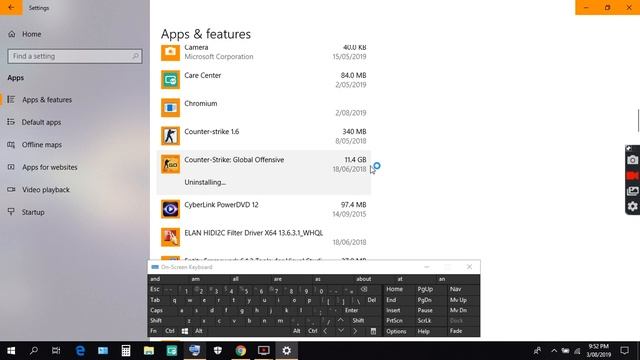Open the taskbar clock showing 9:52 PM
The image size is (640, 360).
598,350
